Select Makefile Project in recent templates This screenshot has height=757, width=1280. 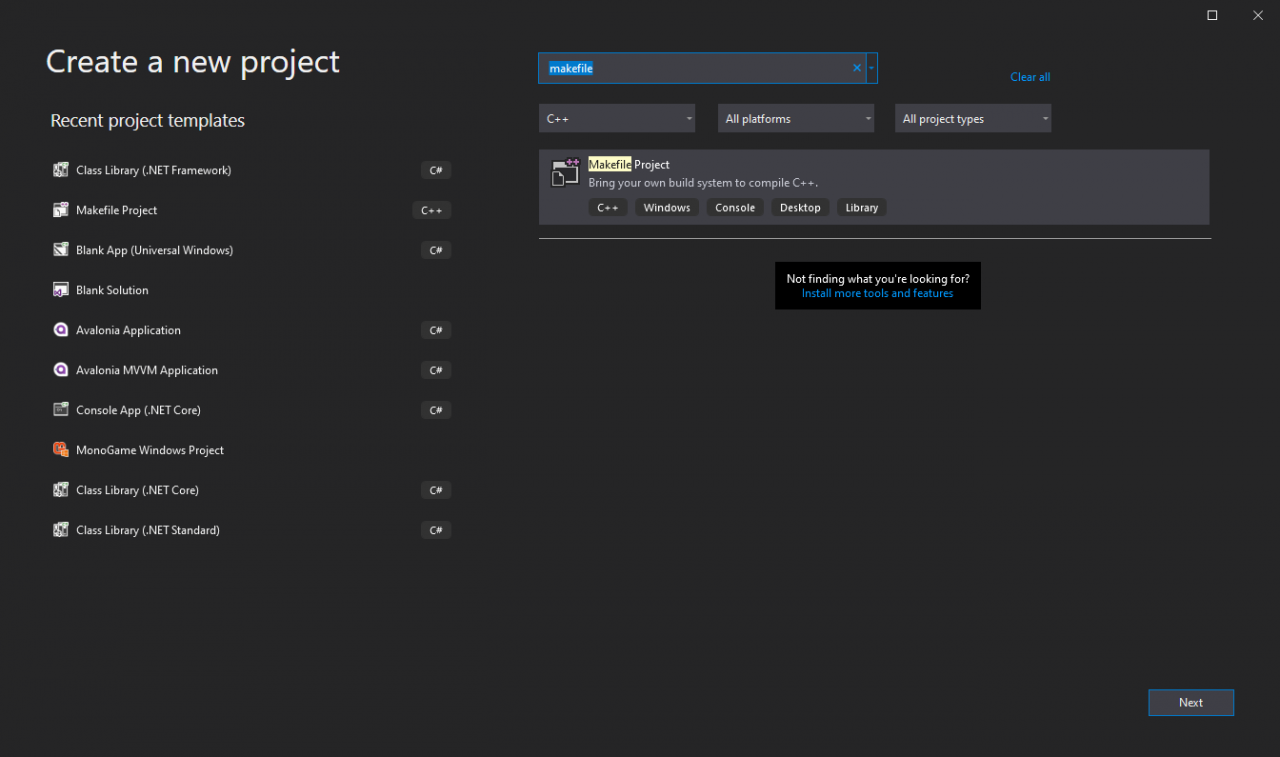point(117,210)
